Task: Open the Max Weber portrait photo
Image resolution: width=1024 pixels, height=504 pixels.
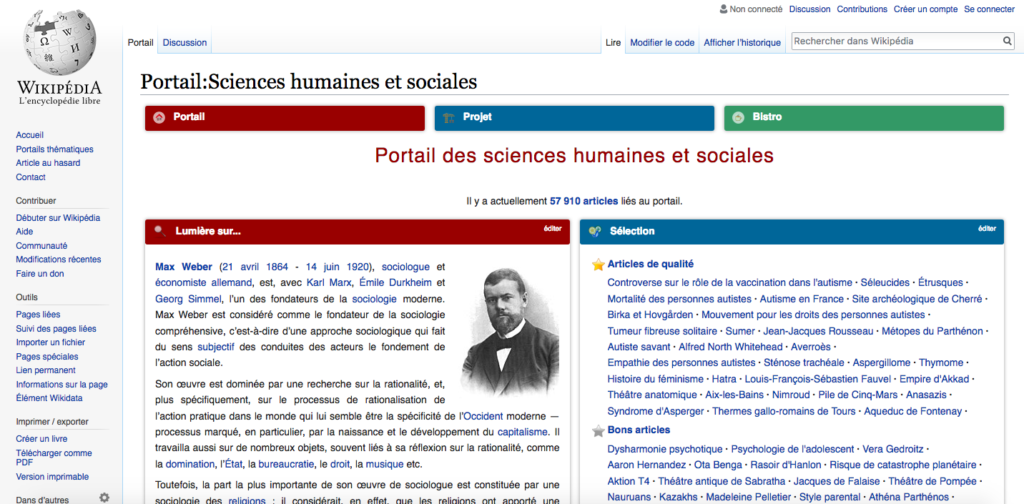Action: 510,333
